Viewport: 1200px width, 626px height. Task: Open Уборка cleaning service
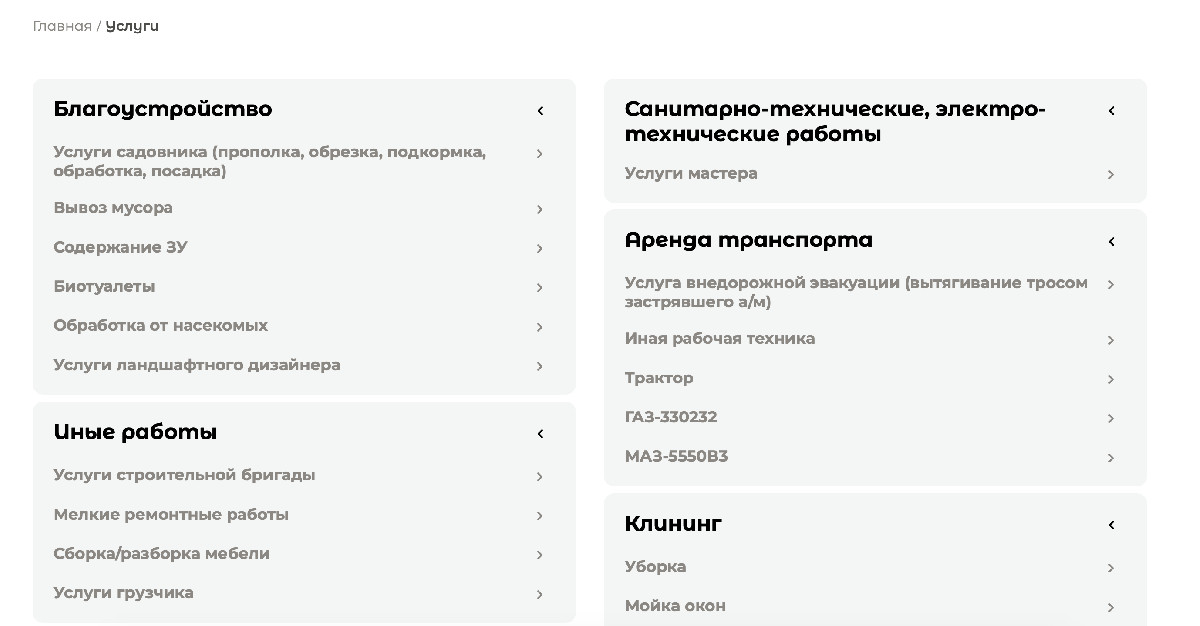pyautogui.click(x=656, y=567)
